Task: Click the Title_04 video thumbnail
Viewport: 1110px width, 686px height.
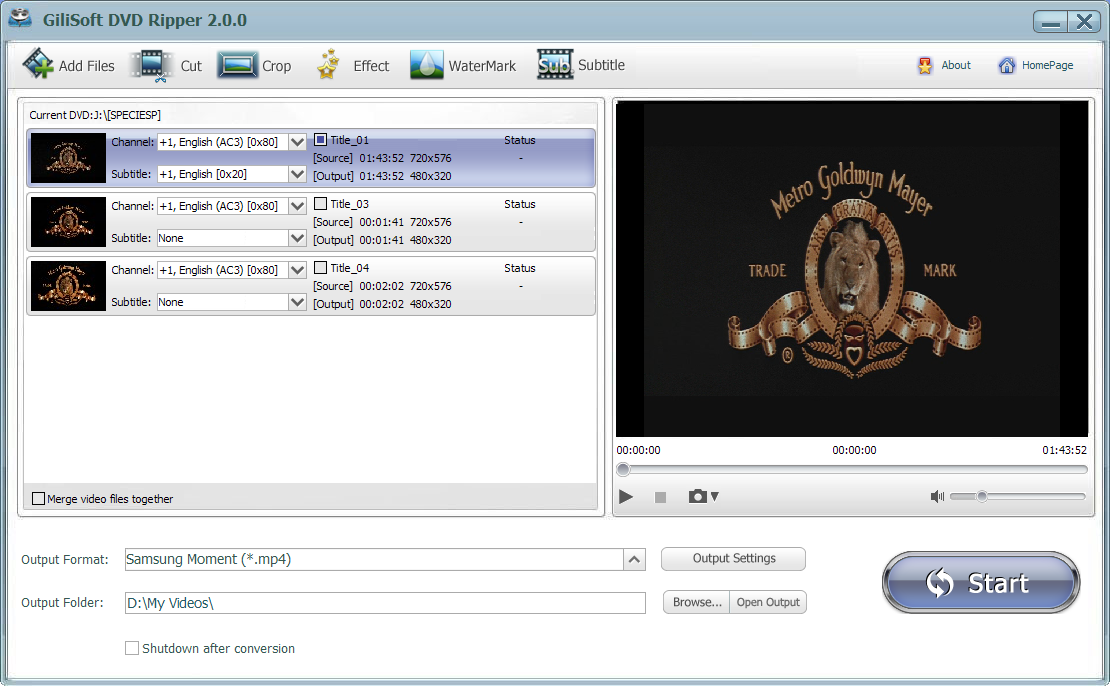Action: [x=67, y=286]
